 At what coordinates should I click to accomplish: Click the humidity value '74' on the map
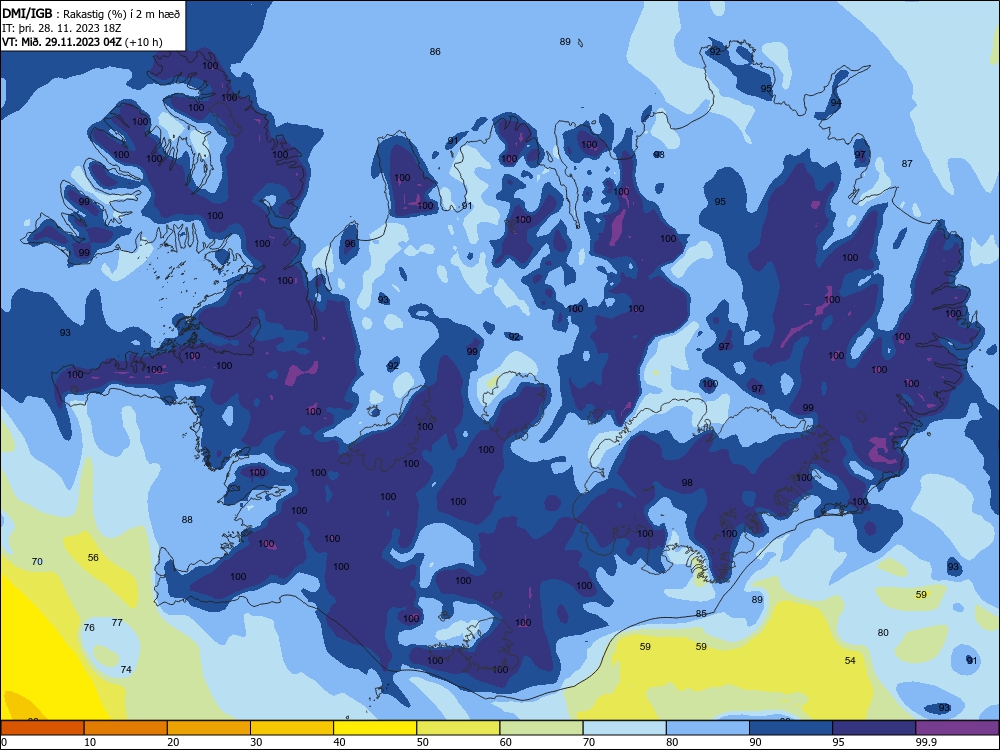(x=126, y=670)
